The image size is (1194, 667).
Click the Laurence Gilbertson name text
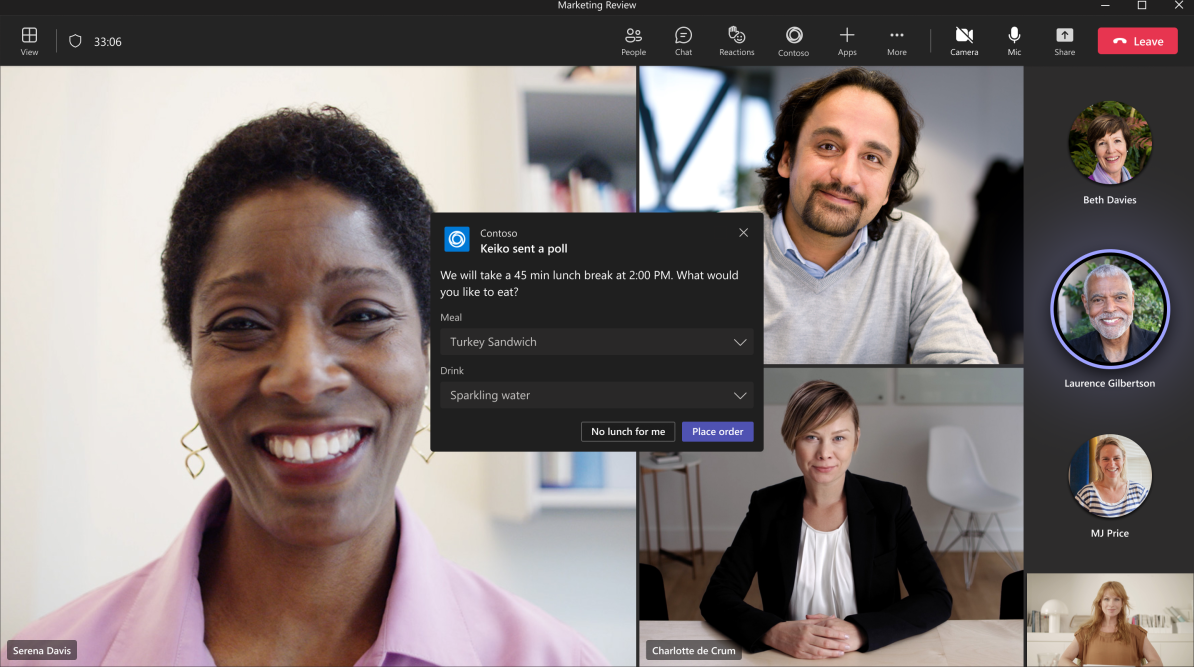tap(1109, 384)
